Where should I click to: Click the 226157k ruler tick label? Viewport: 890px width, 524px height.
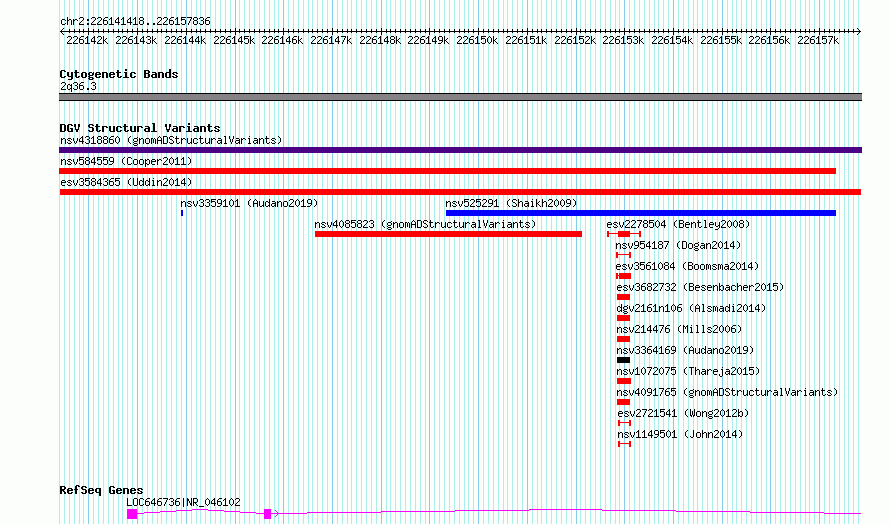[x=818, y=41]
